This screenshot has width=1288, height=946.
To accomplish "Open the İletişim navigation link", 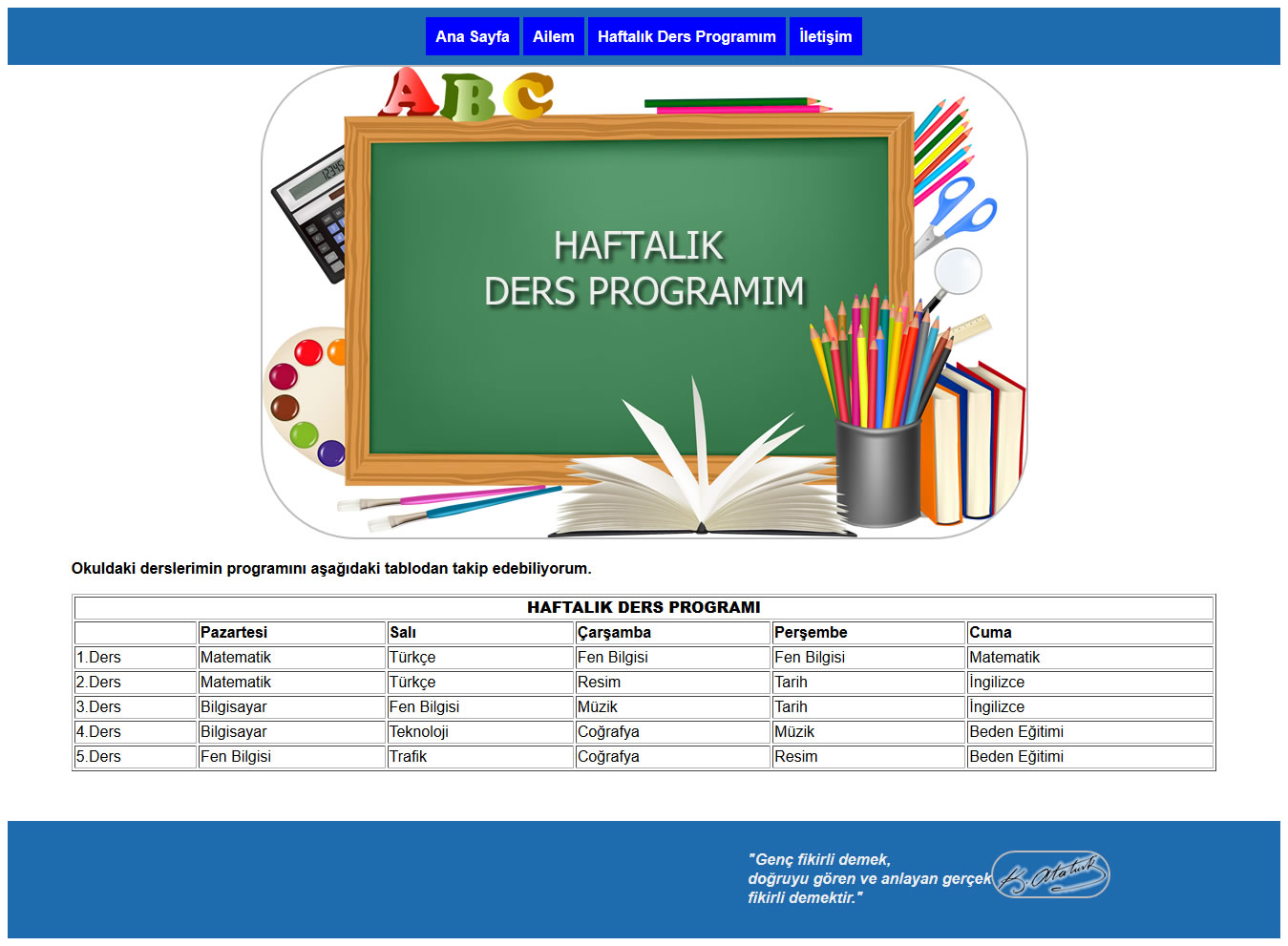I will click(x=825, y=36).
